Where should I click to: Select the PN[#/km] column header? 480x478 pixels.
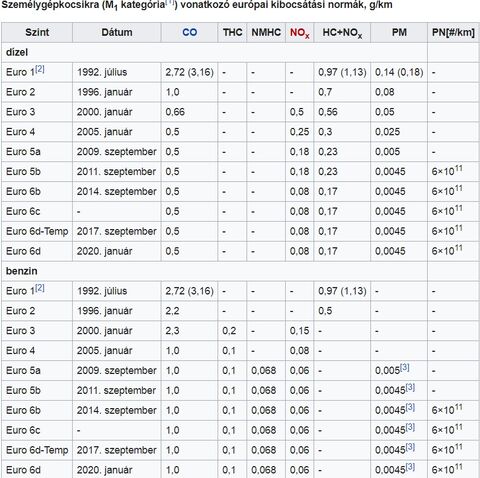453,32
